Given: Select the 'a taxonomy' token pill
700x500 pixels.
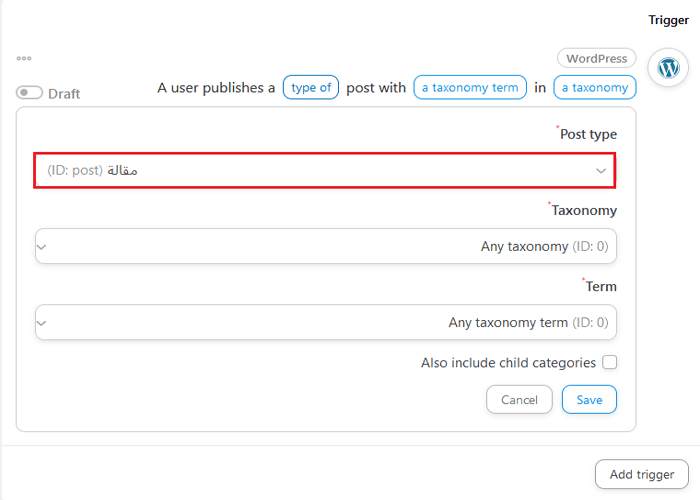Looking at the screenshot, I should (594, 88).
